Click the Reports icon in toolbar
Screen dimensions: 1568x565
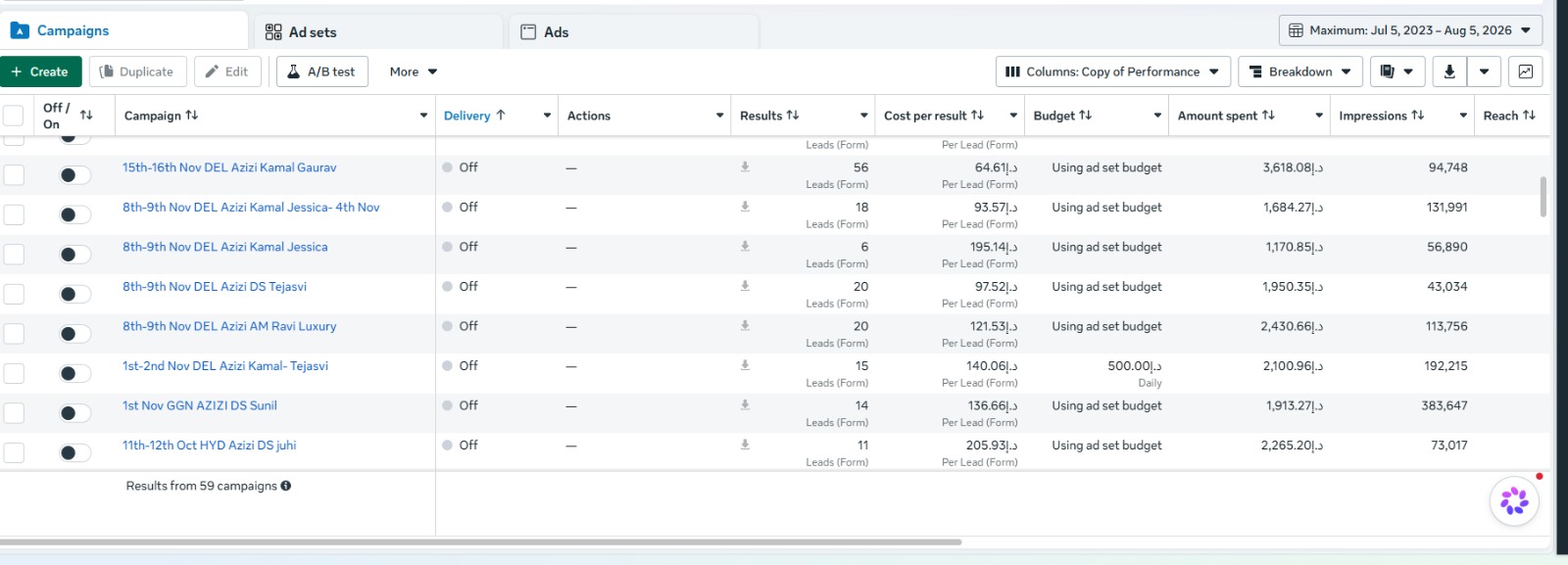pyautogui.click(x=1387, y=71)
